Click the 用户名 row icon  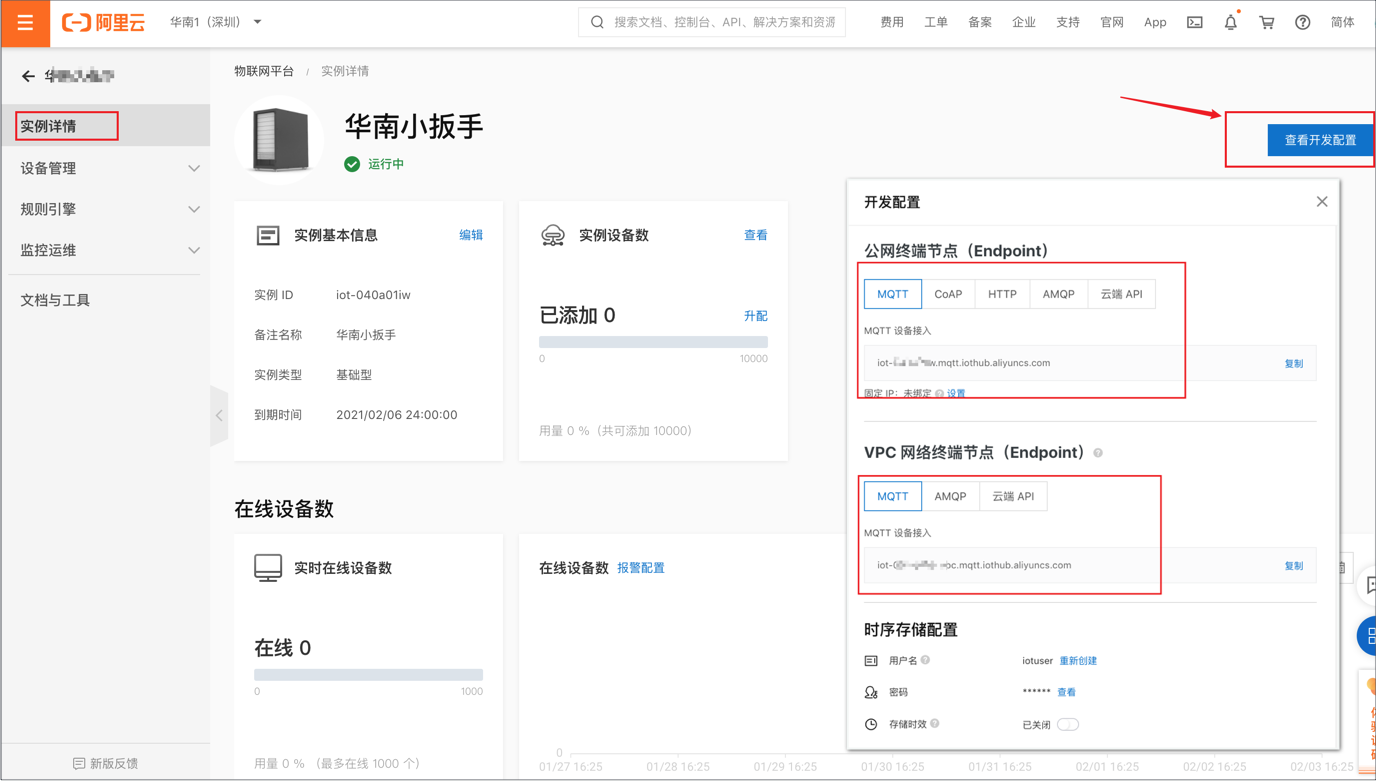pyautogui.click(x=871, y=661)
